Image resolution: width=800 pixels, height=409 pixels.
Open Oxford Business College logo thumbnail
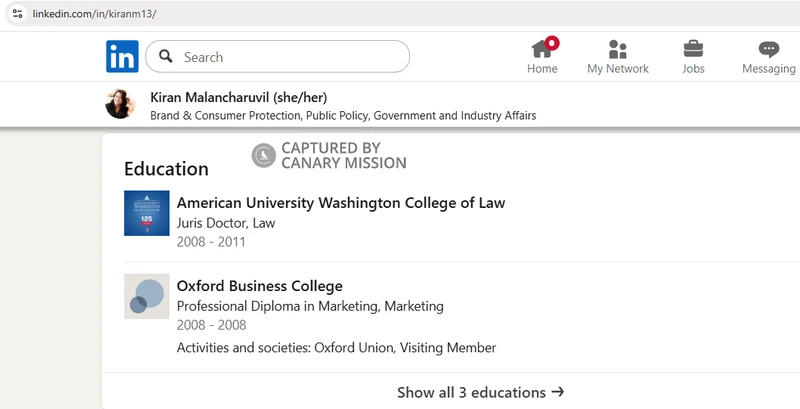(x=147, y=296)
